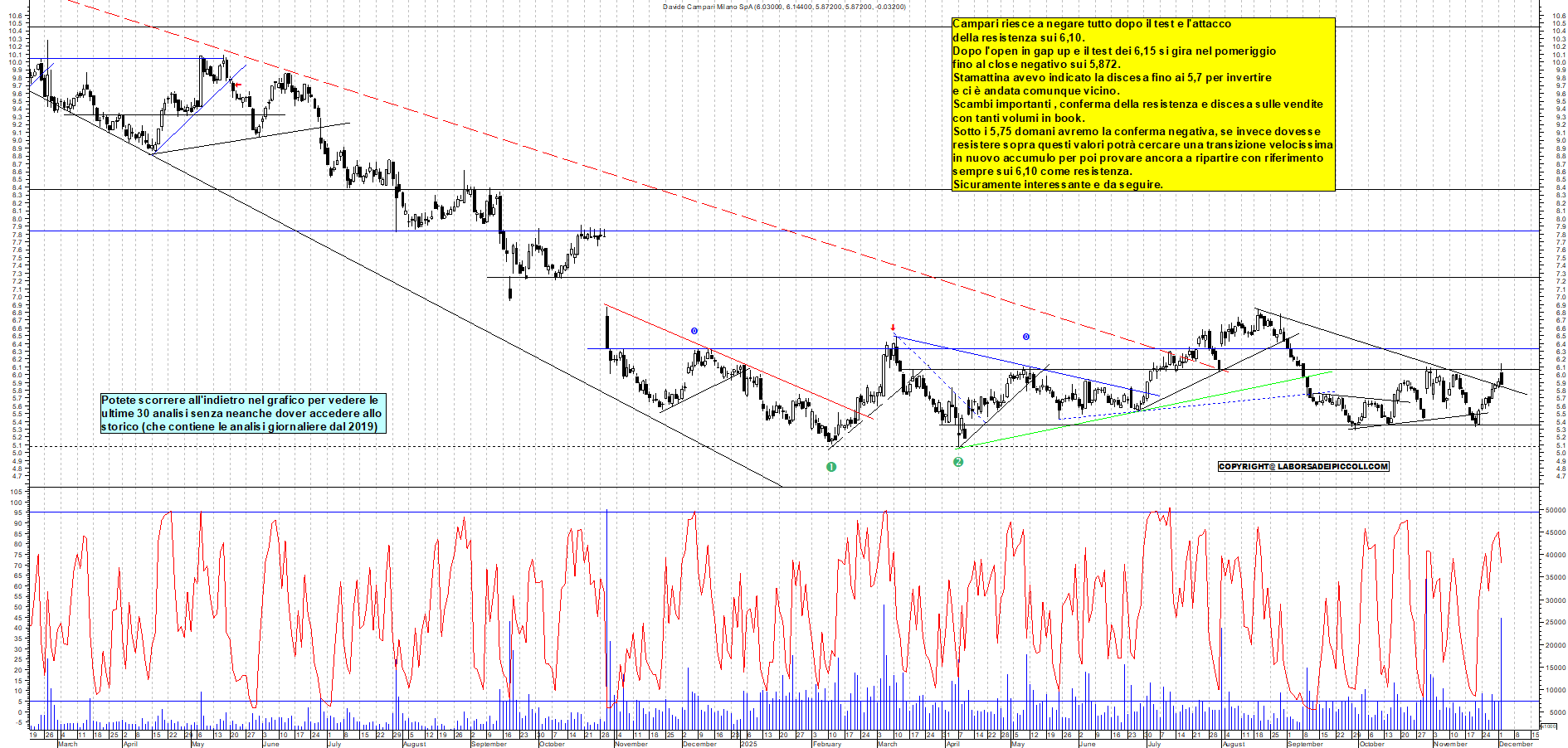The image size is (1568, 748).
Task: Select the cyan 'Potete scorrere all'indietro' note box
Action: (x=242, y=413)
